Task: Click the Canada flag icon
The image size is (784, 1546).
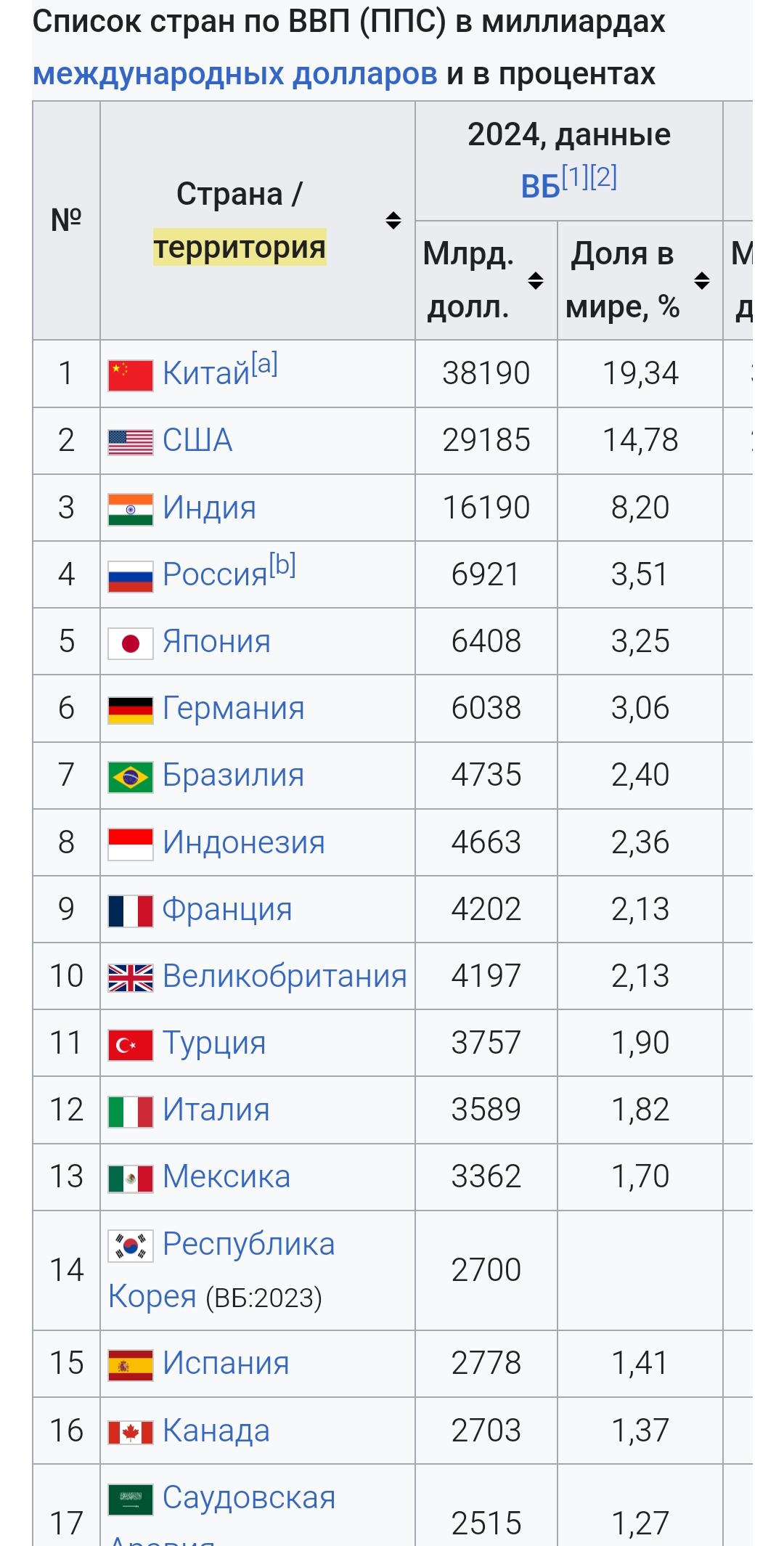Action: [131, 1433]
